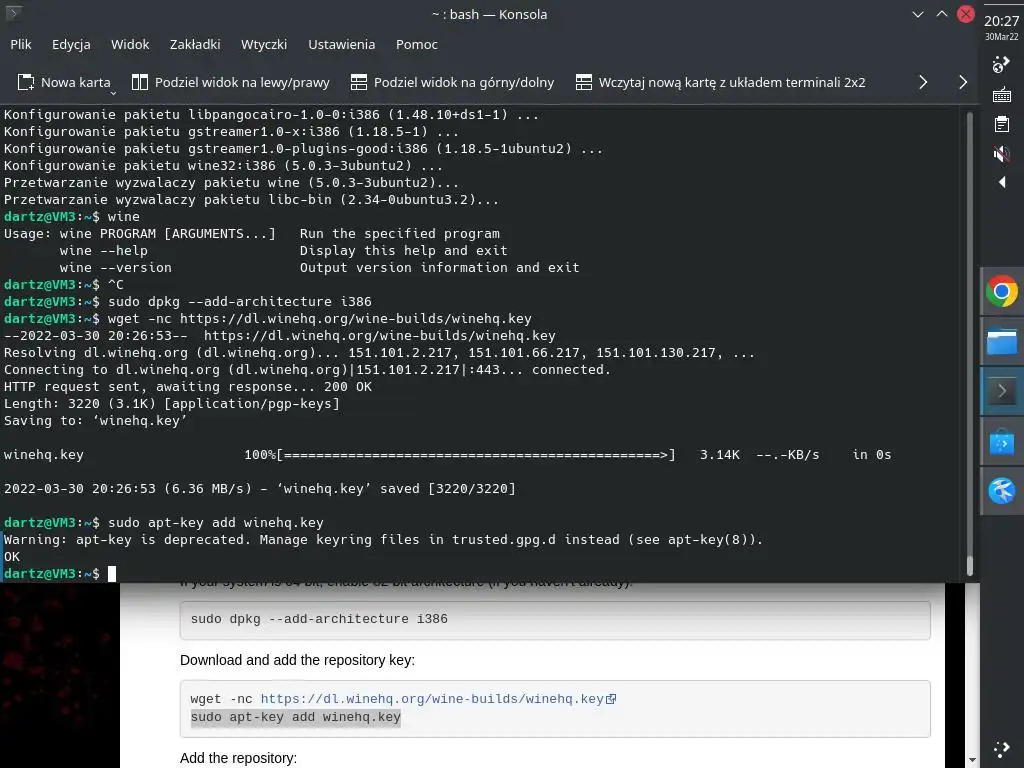Screen dimensions: 1024x768
Task: Open clipboard tray icon
Action: [1001, 124]
